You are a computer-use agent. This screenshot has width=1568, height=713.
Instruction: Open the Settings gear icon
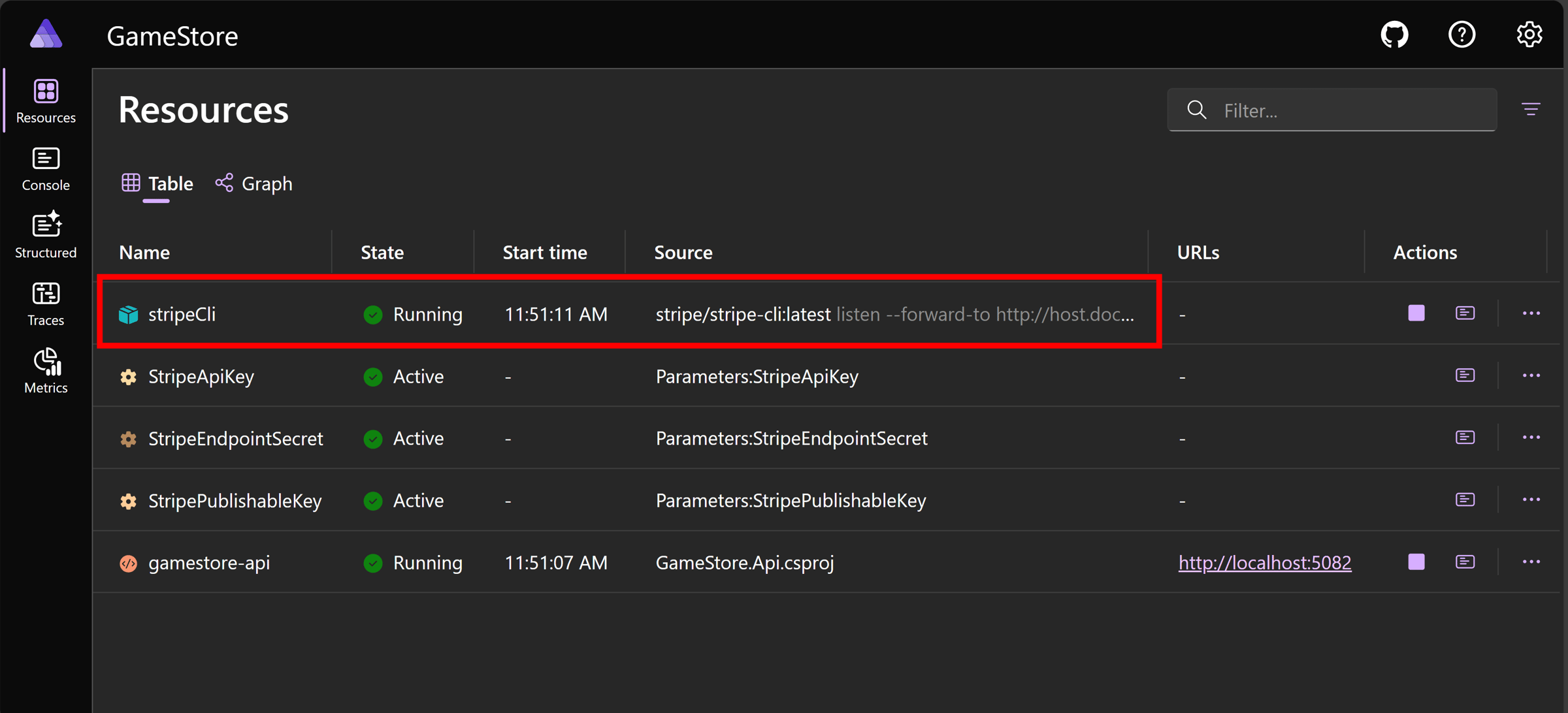pyautogui.click(x=1529, y=34)
